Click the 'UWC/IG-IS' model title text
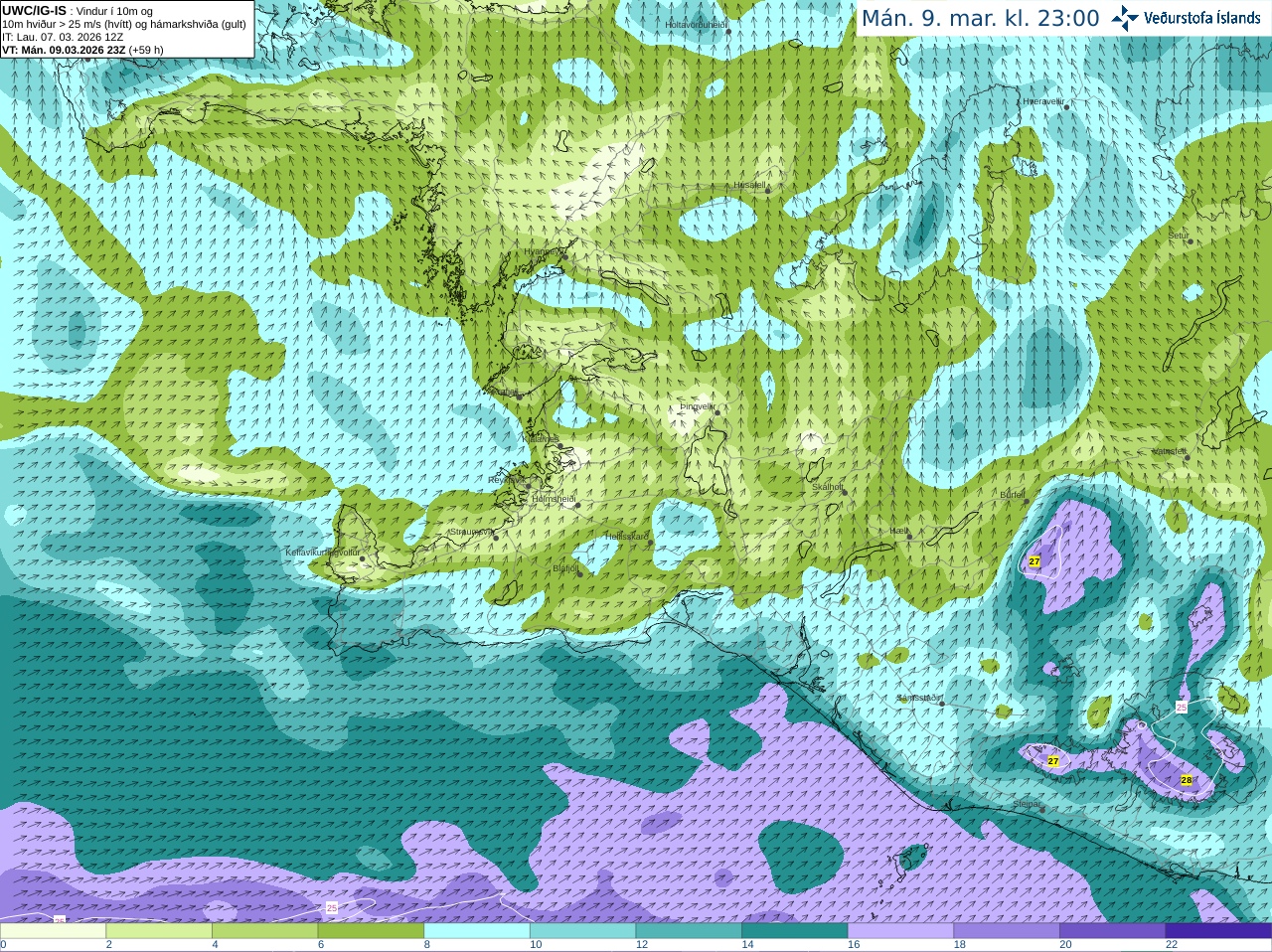This screenshot has height=952, width=1272. tap(34, 10)
